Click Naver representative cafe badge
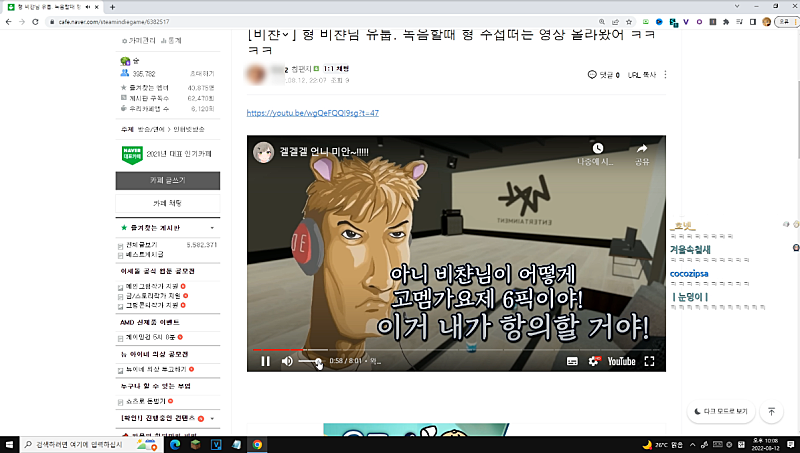 (x=132, y=154)
